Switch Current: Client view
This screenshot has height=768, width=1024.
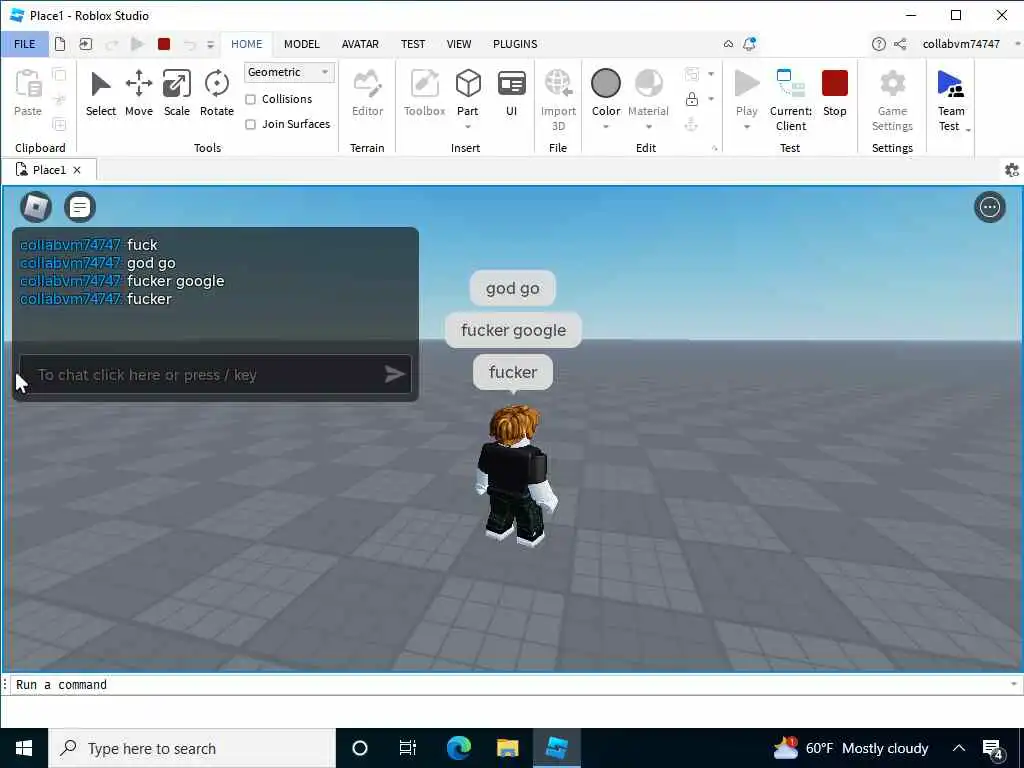(x=791, y=100)
